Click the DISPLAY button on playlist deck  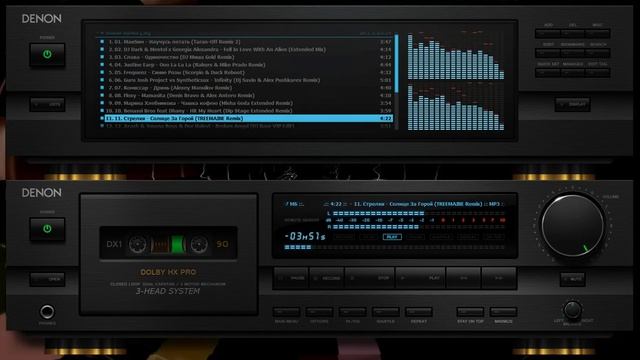[x=573, y=104]
